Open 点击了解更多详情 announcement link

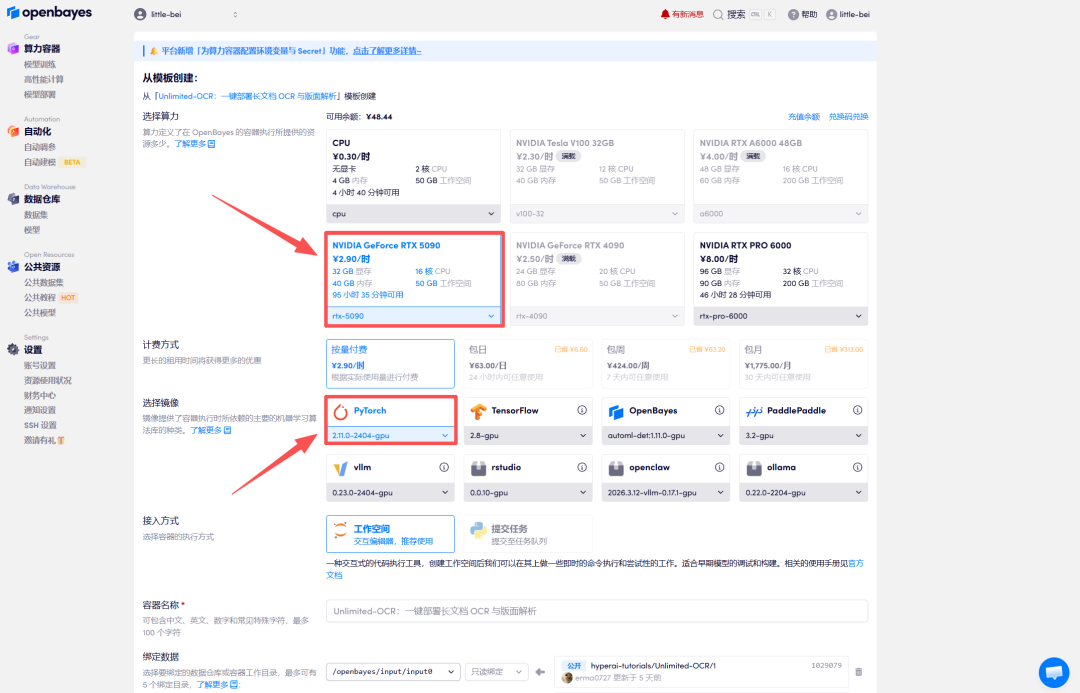pyautogui.click(x=386, y=51)
